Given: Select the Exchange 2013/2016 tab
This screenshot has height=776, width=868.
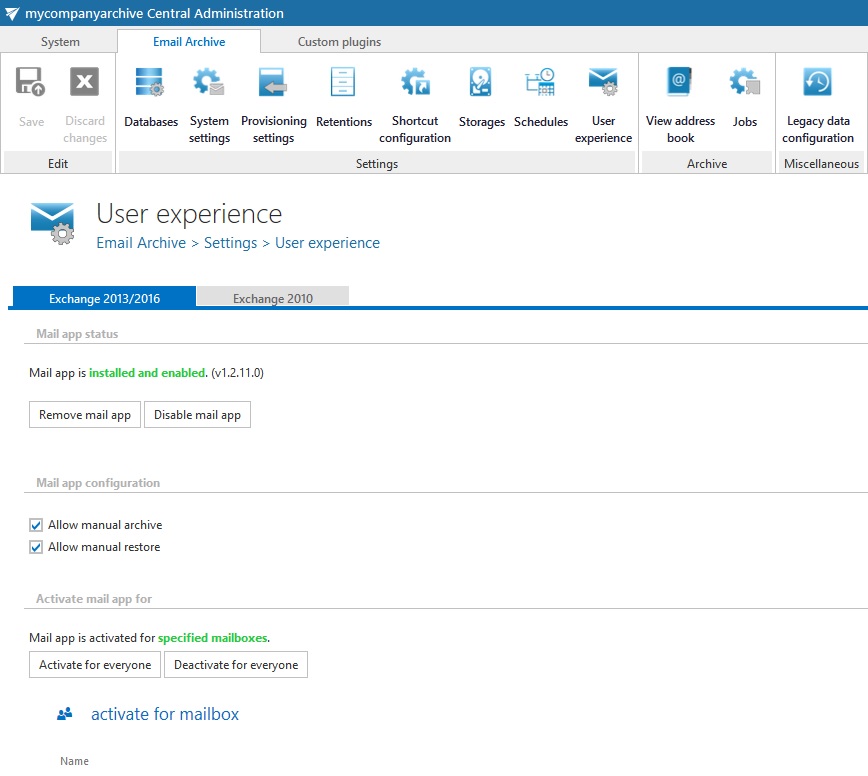Looking at the screenshot, I should [104, 298].
